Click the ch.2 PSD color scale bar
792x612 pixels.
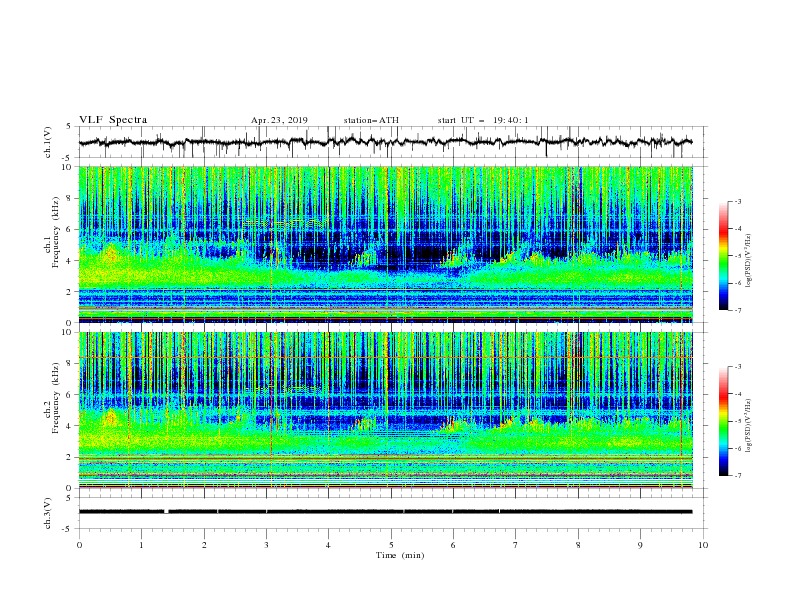click(724, 421)
